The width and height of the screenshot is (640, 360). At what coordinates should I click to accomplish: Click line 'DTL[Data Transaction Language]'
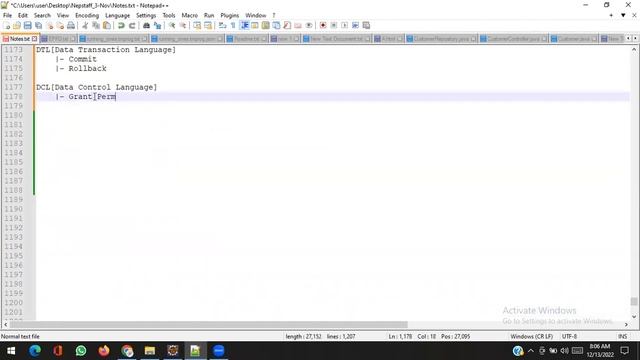coord(106,49)
